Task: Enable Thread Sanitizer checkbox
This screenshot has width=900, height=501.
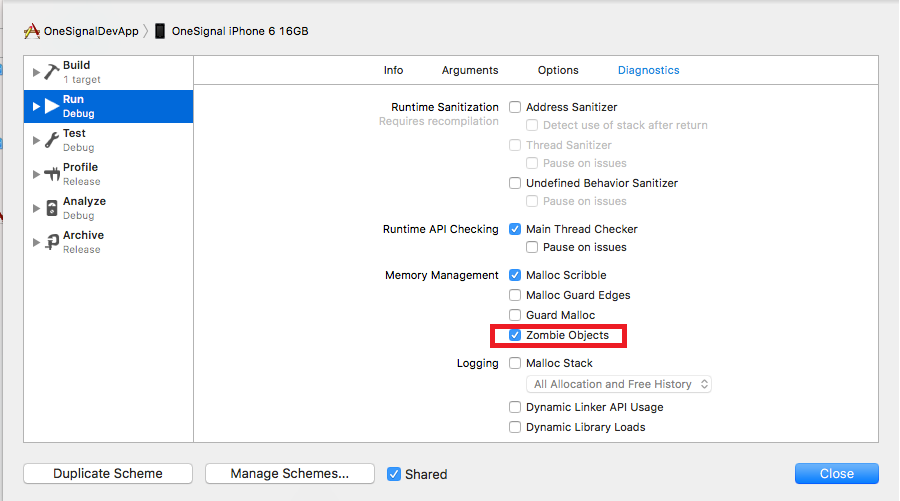Action: [x=515, y=145]
